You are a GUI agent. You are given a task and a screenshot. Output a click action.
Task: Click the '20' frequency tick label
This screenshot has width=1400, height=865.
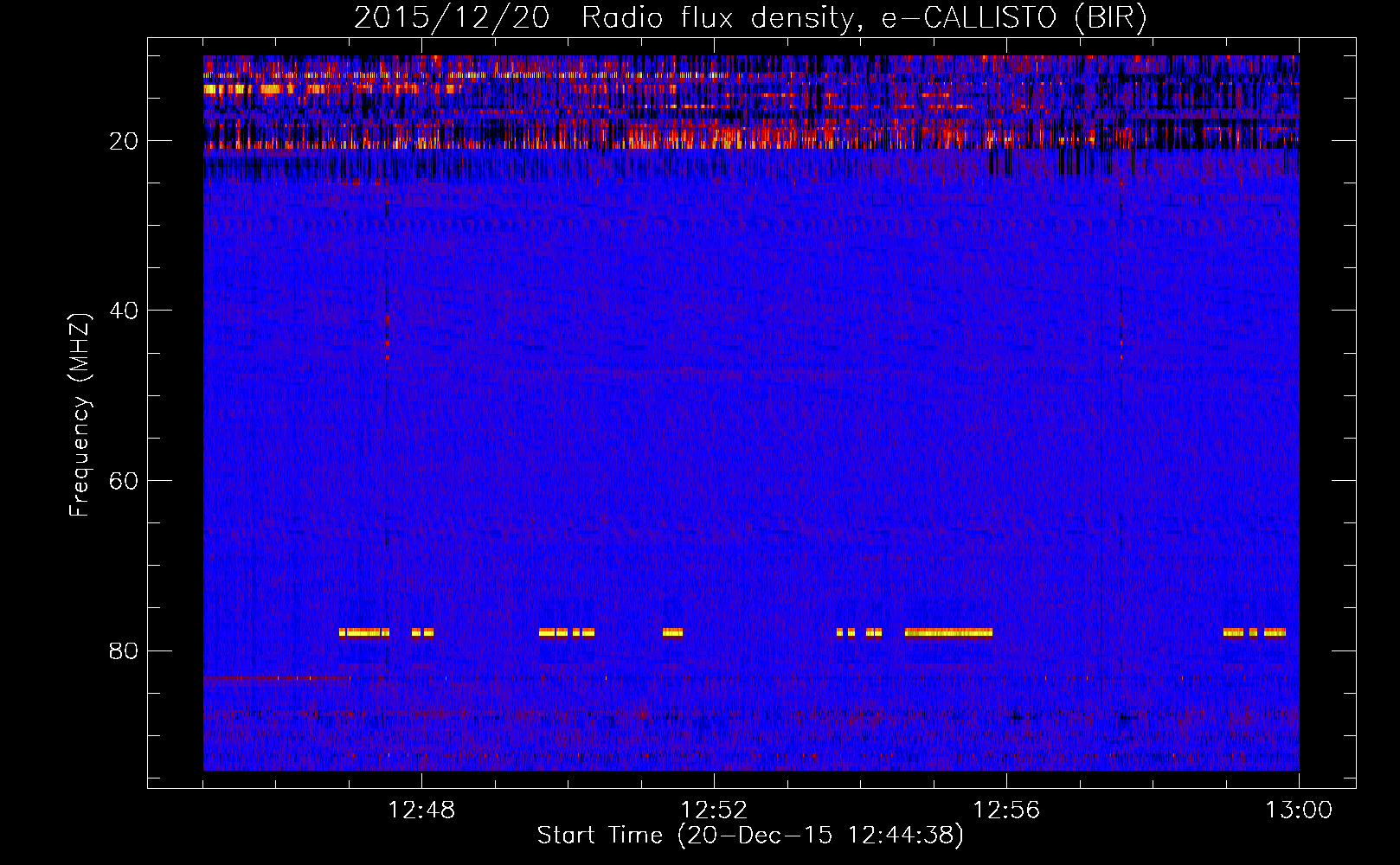pyautogui.click(x=125, y=141)
